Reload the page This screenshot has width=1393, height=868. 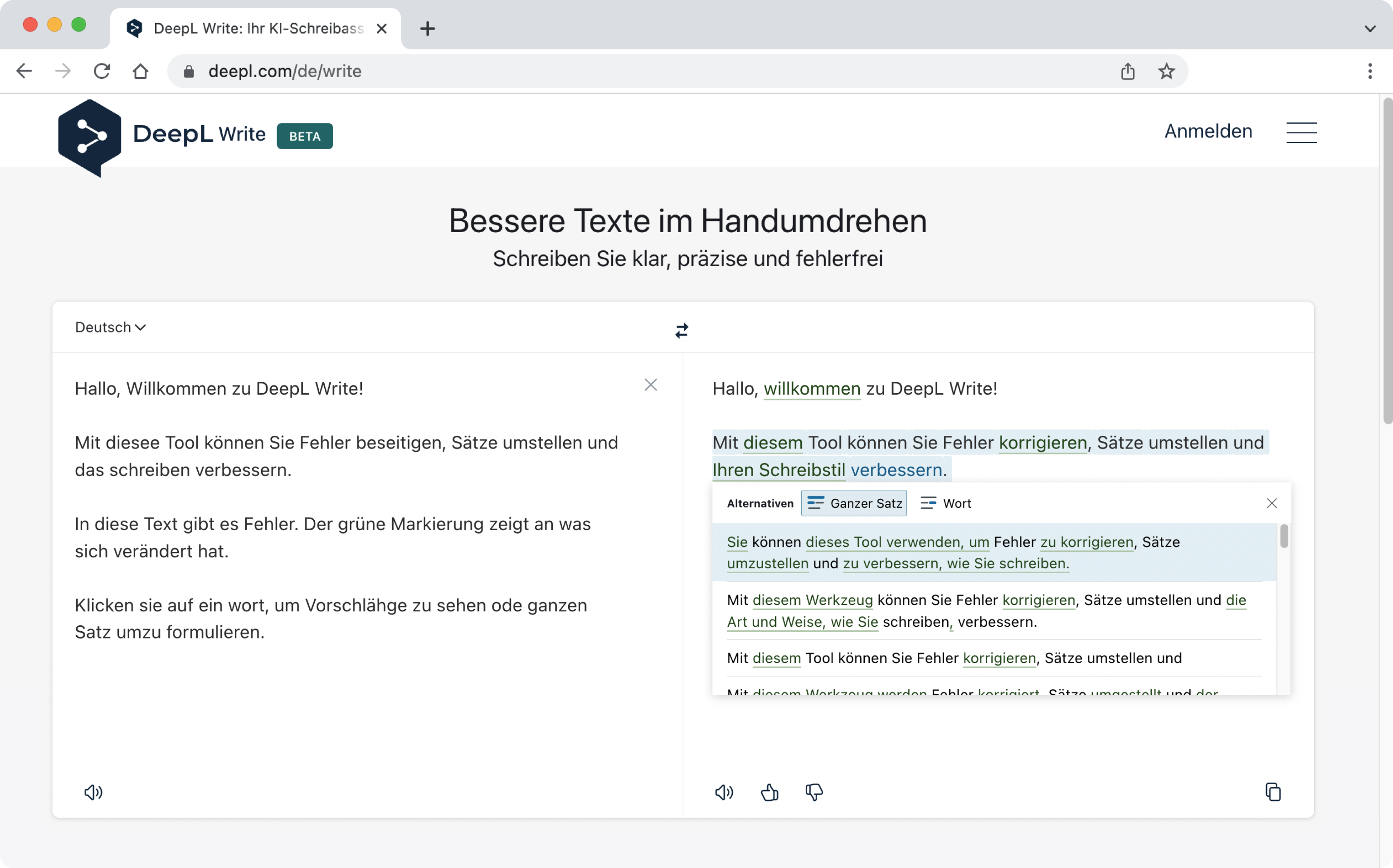pyautogui.click(x=102, y=71)
